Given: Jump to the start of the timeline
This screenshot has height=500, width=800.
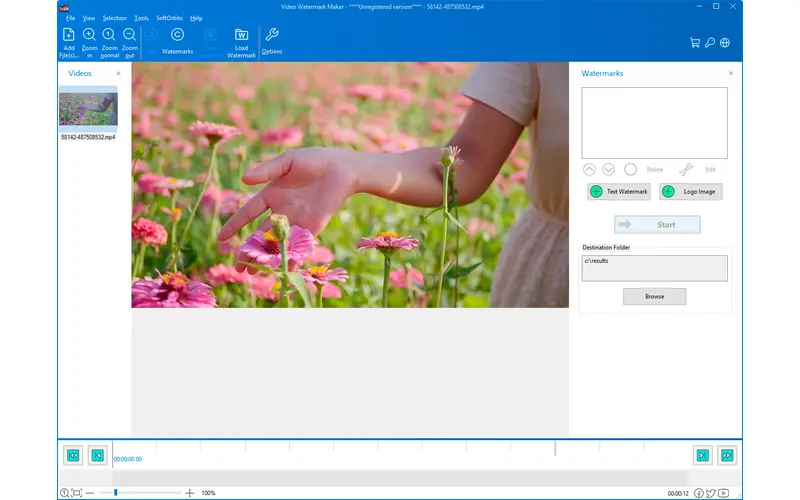Looking at the screenshot, I should (73, 456).
